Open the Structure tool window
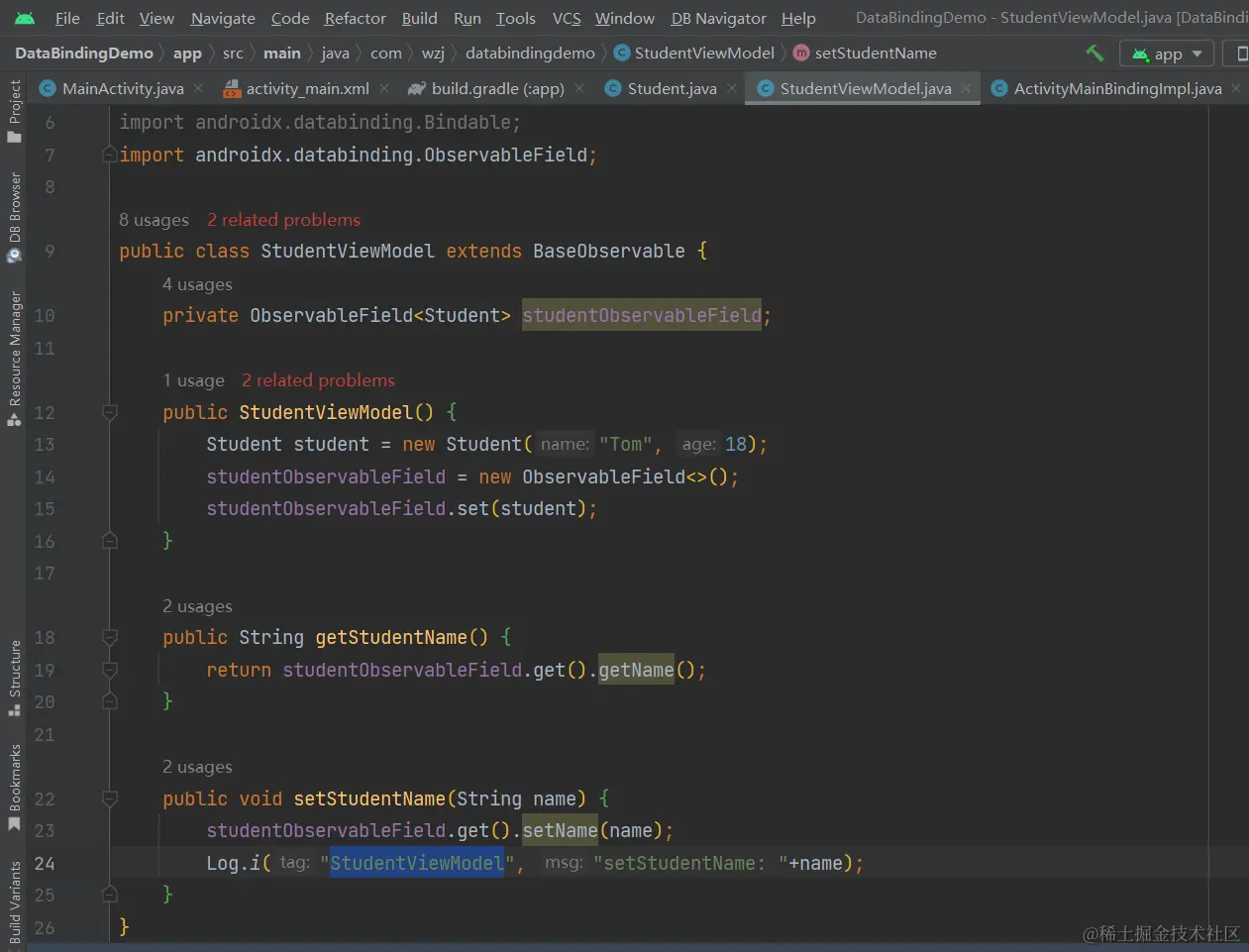1249x952 pixels. (x=14, y=679)
